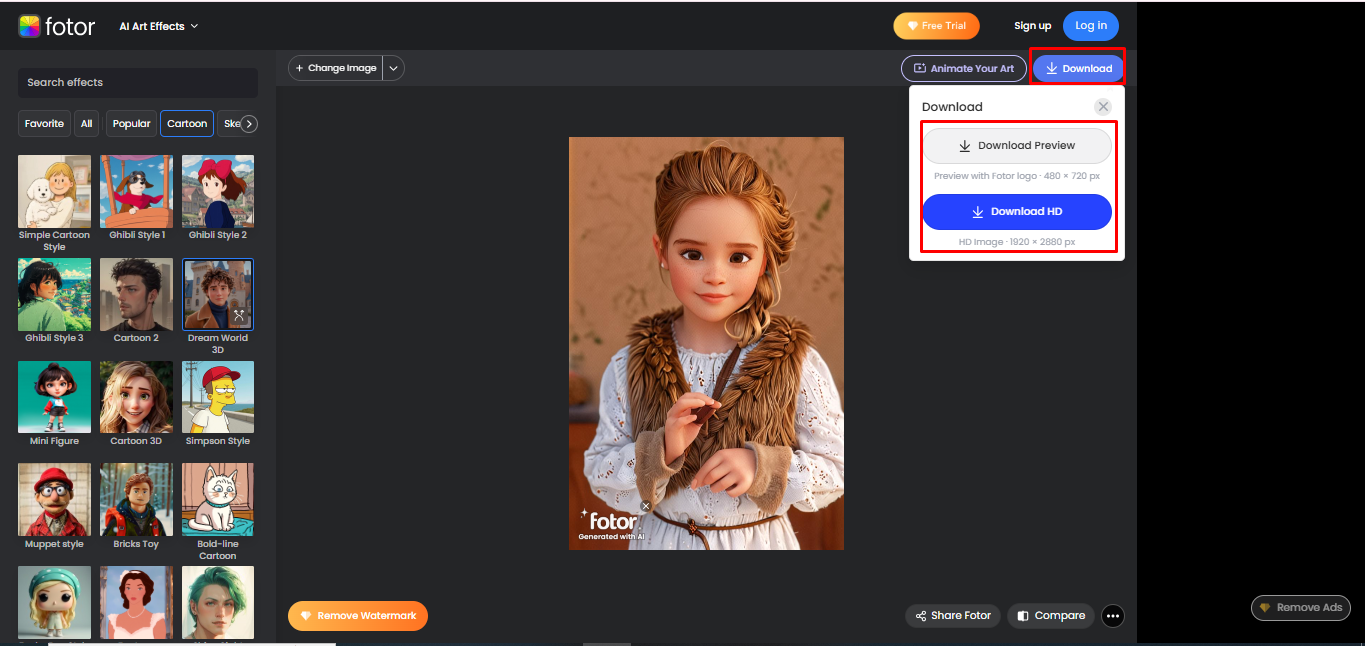This screenshot has width=1365, height=646.
Task: Switch to the Popular effects tab
Action: pyautogui.click(x=131, y=123)
